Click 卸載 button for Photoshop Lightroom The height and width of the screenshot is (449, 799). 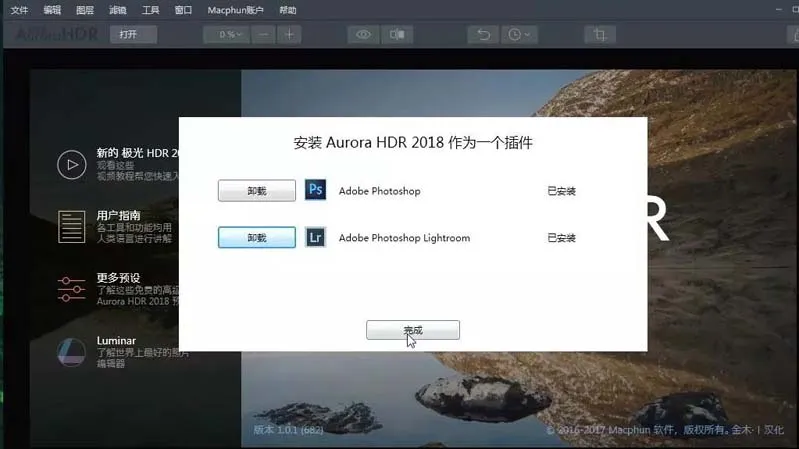[257, 237]
